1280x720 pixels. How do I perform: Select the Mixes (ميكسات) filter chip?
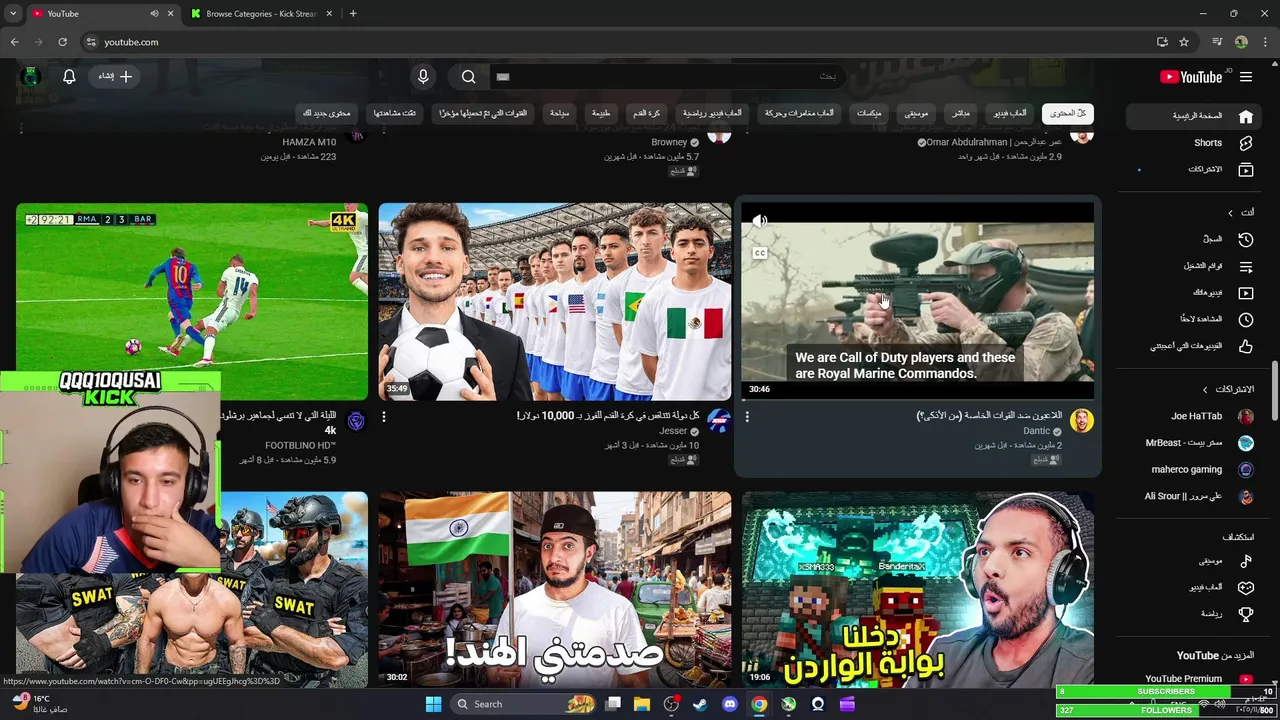pyautogui.click(x=869, y=113)
